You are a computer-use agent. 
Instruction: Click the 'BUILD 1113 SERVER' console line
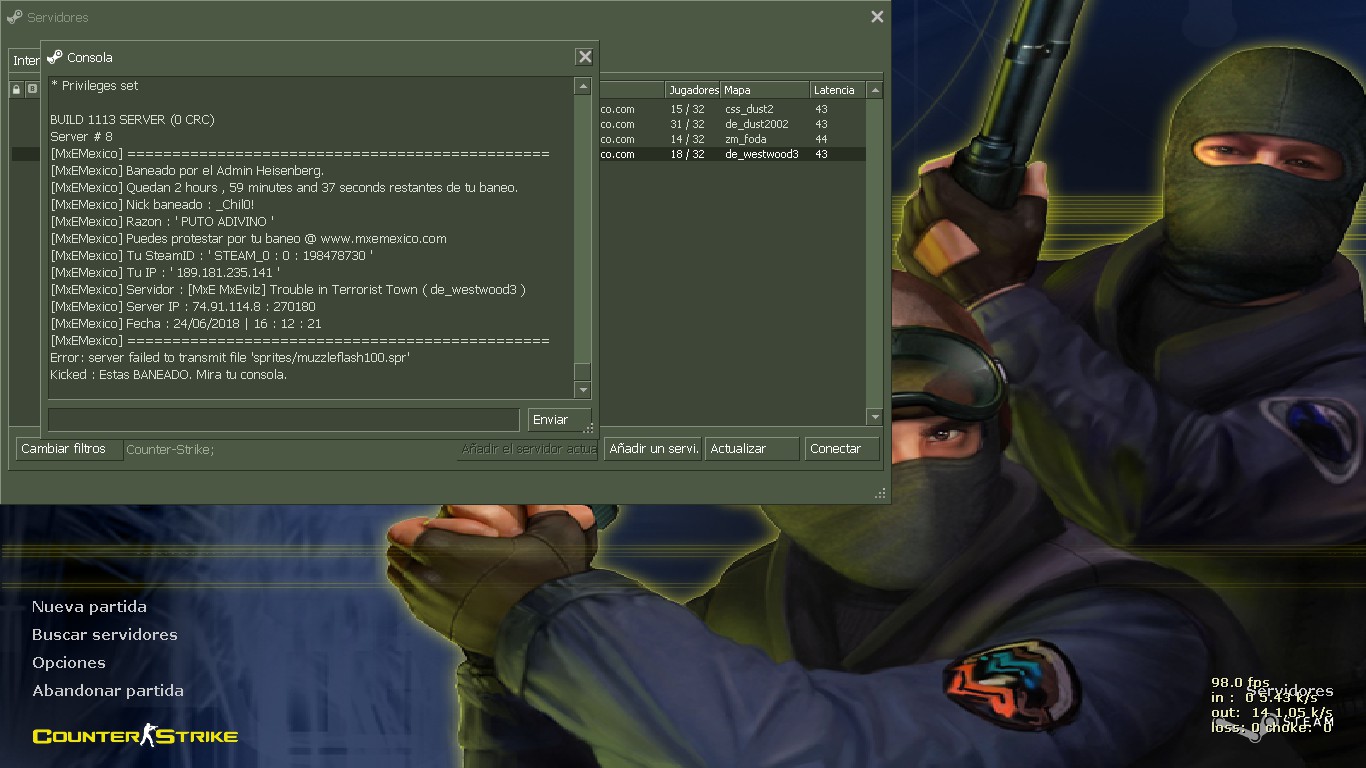click(132, 120)
